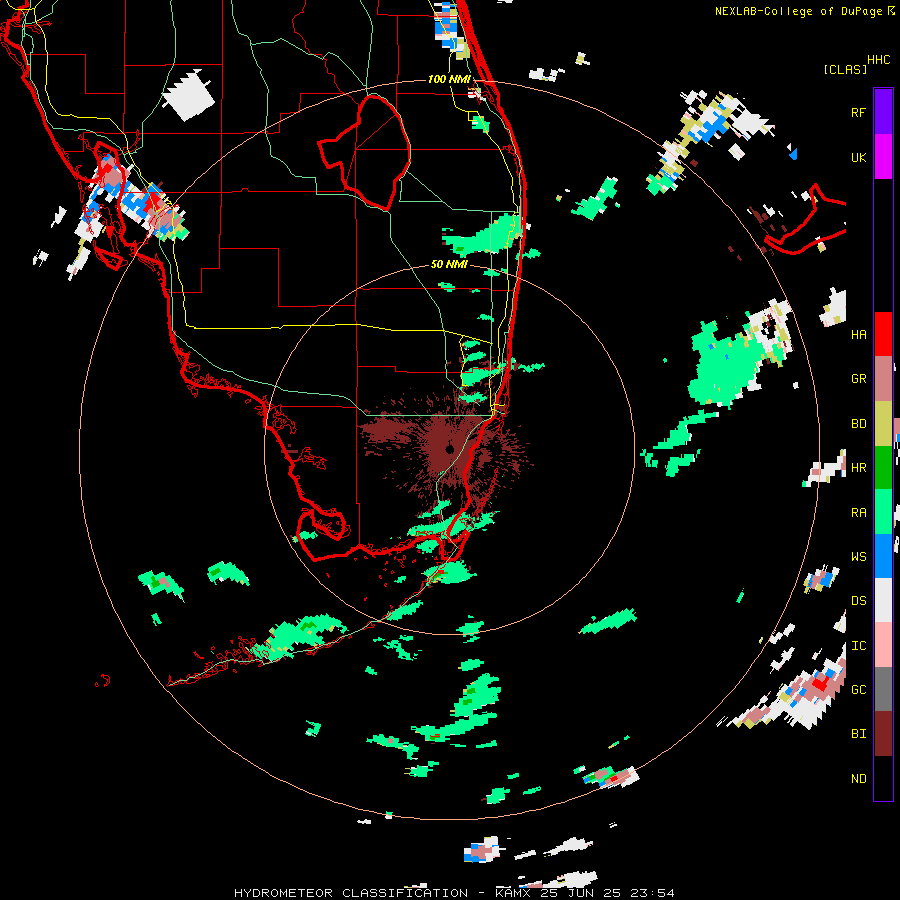Click the "RA" legend label
The image size is (900, 900).
coord(858,513)
